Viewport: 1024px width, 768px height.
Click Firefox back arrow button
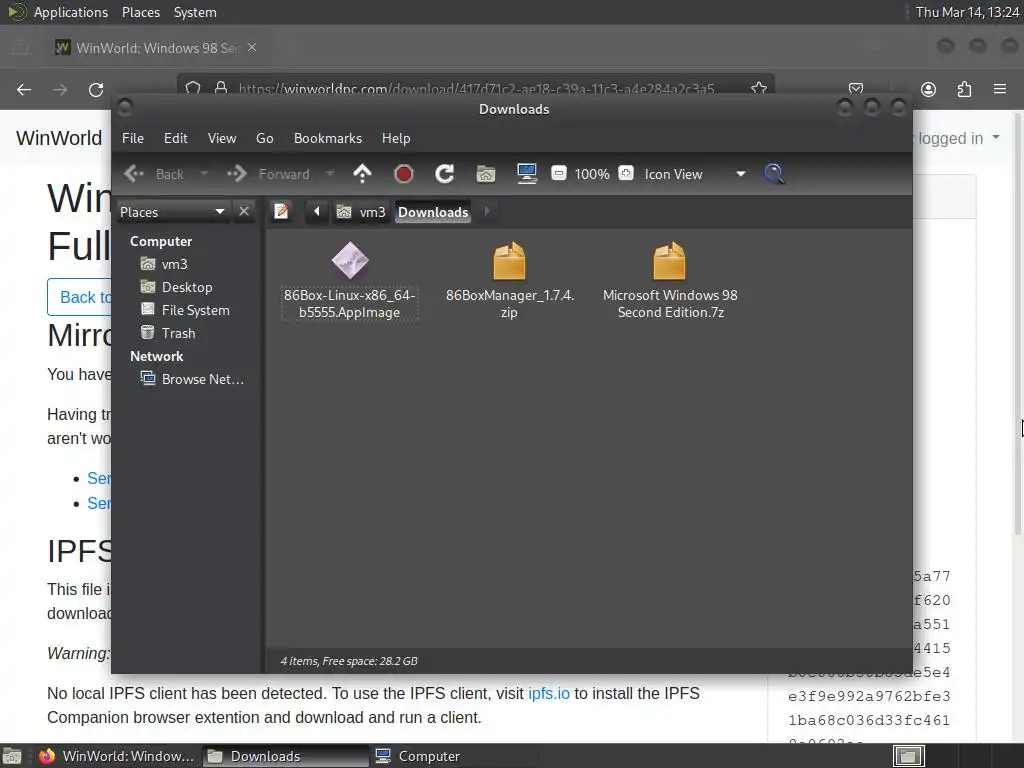(x=24, y=89)
